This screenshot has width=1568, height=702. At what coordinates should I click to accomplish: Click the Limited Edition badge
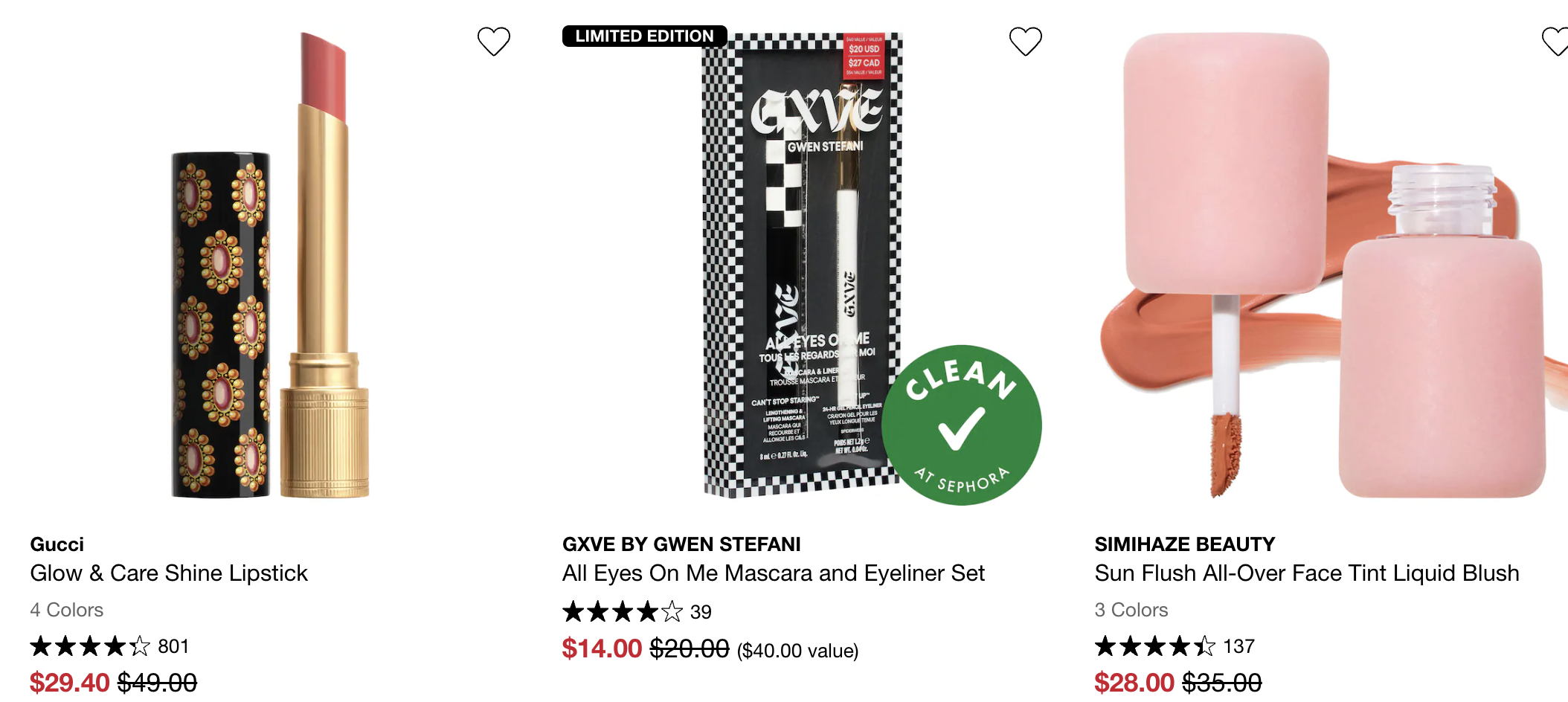tap(644, 36)
